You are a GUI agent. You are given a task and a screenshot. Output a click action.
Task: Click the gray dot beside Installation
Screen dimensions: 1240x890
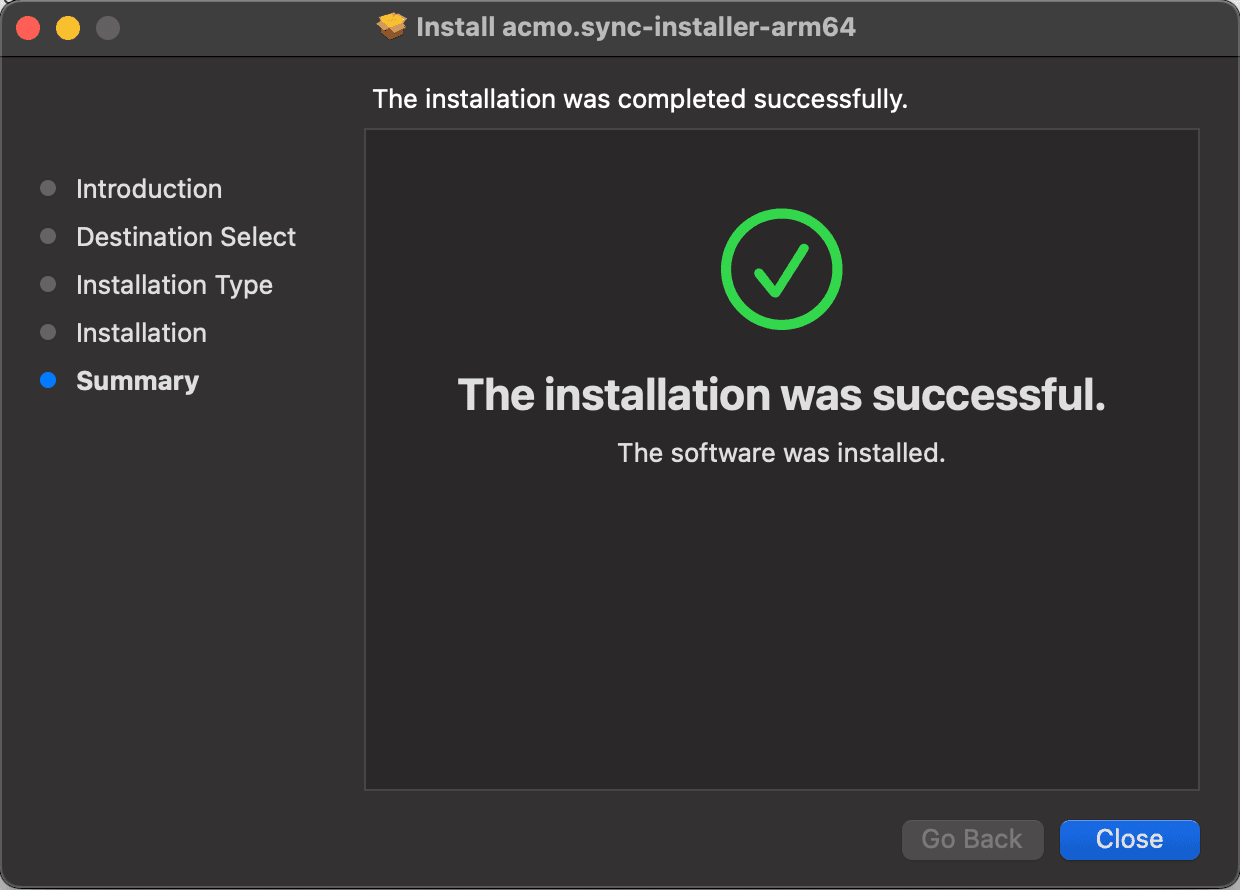pos(48,332)
